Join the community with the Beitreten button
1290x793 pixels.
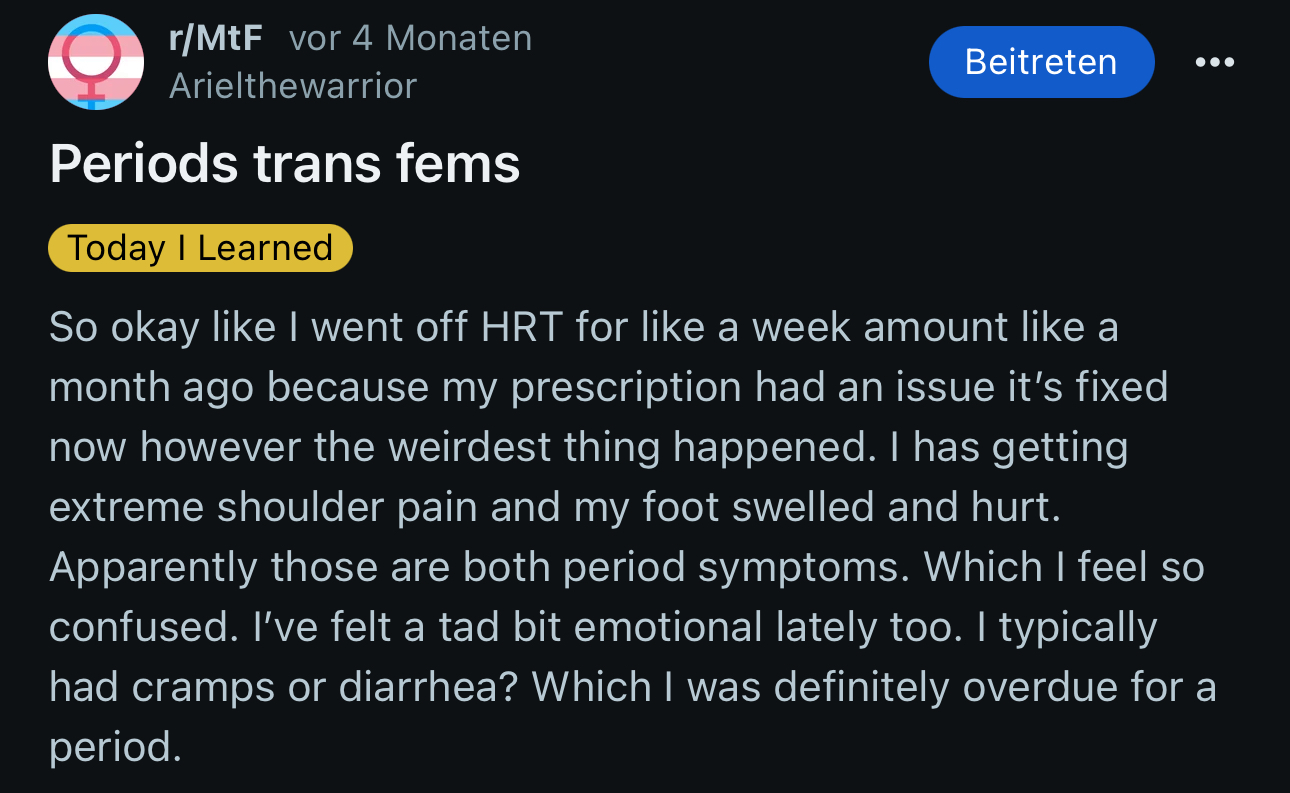pyautogui.click(x=1041, y=62)
